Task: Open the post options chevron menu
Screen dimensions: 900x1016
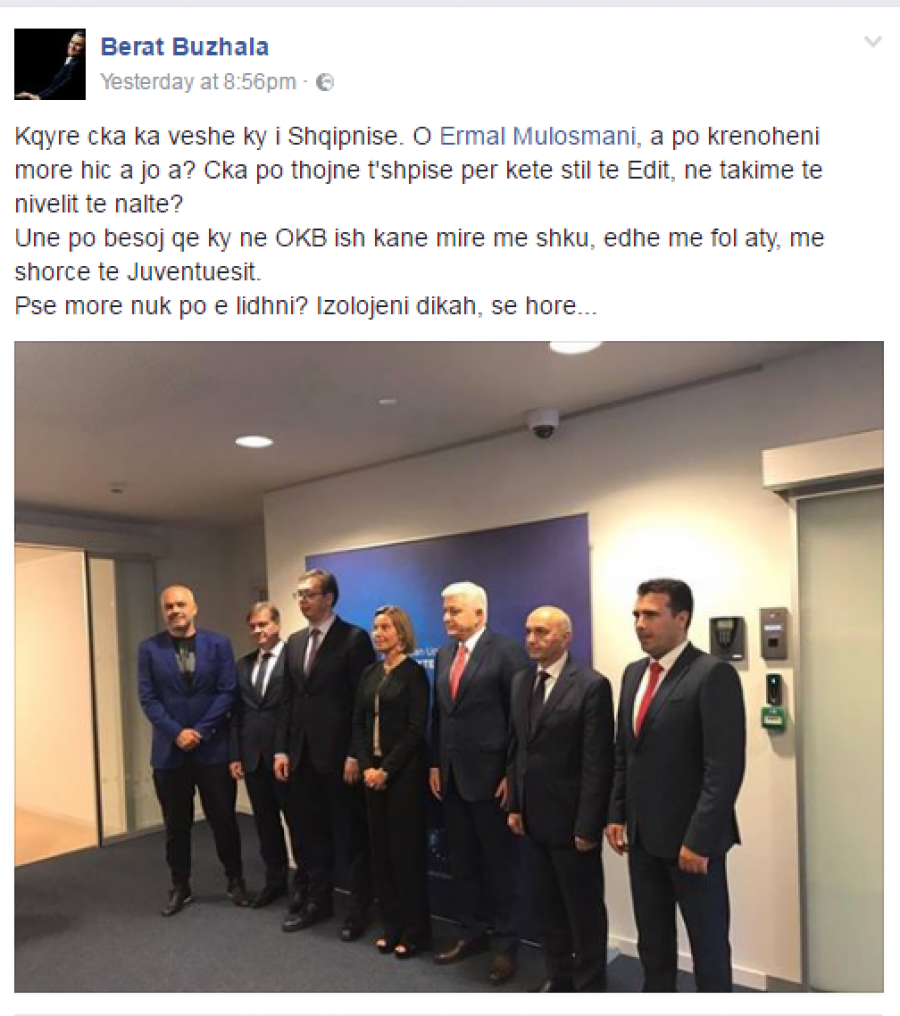Action: 873,43
